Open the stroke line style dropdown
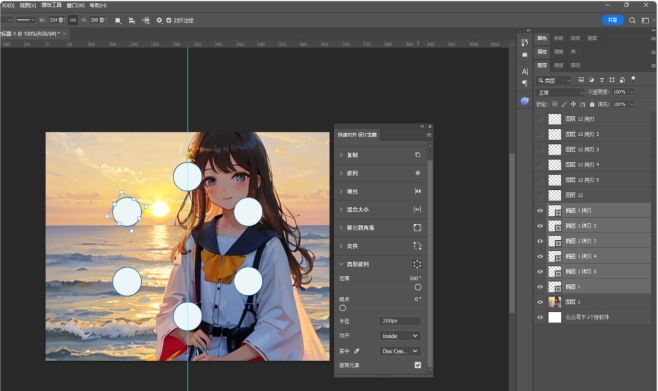The image size is (658, 391). pos(25,20)
